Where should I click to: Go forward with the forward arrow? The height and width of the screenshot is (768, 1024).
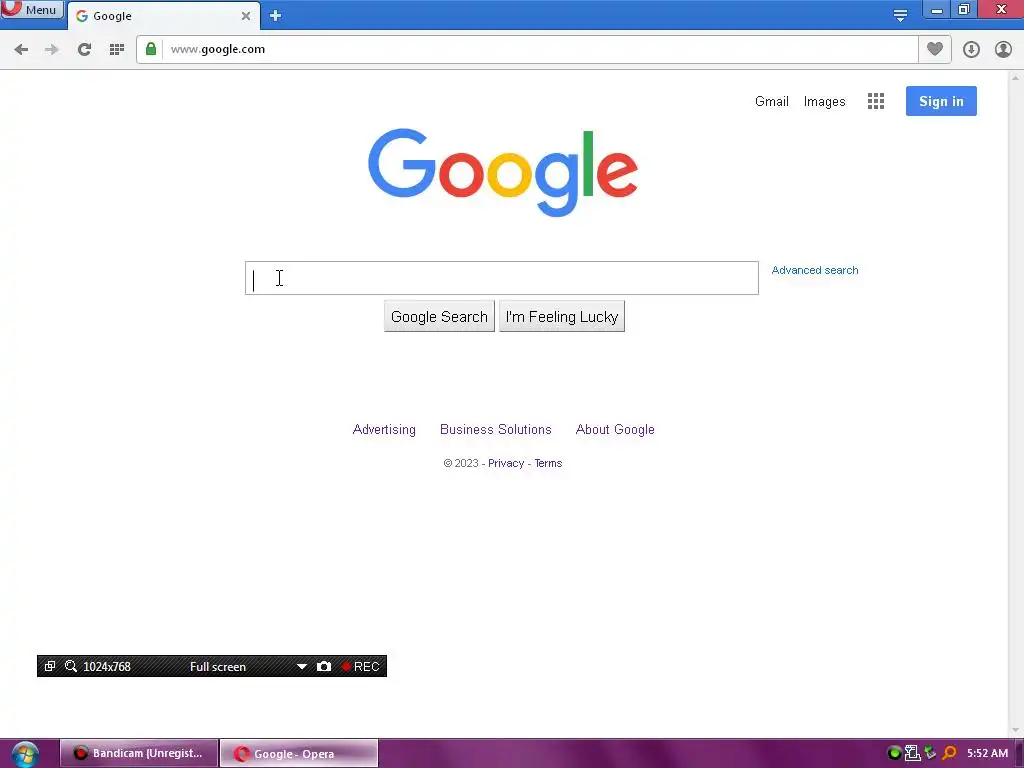tap(52, 50)
